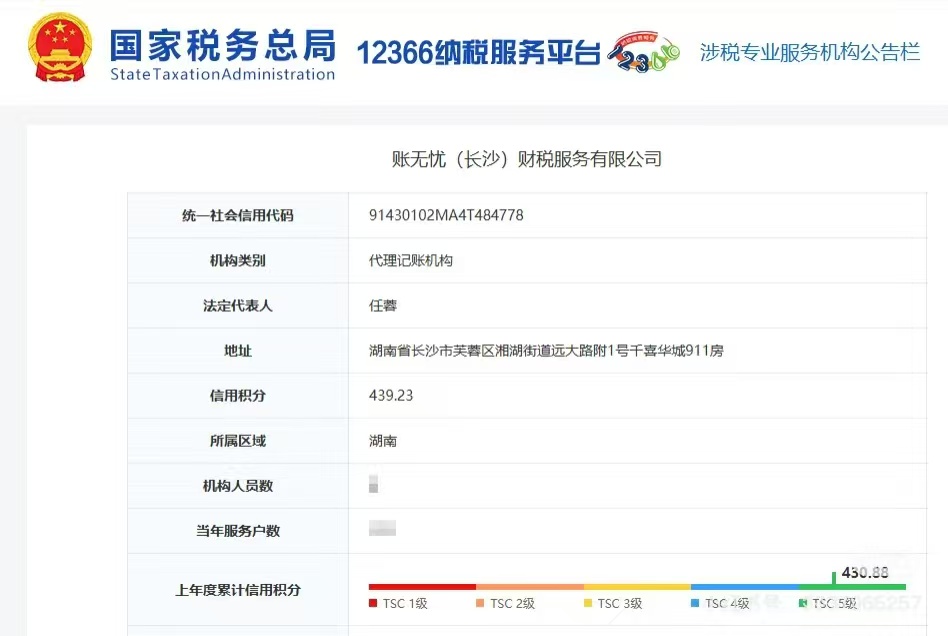948x636 pixels.
Task: Click the company name 账无忧（长沙）财税服务有限公司
Action: point(526,159)
